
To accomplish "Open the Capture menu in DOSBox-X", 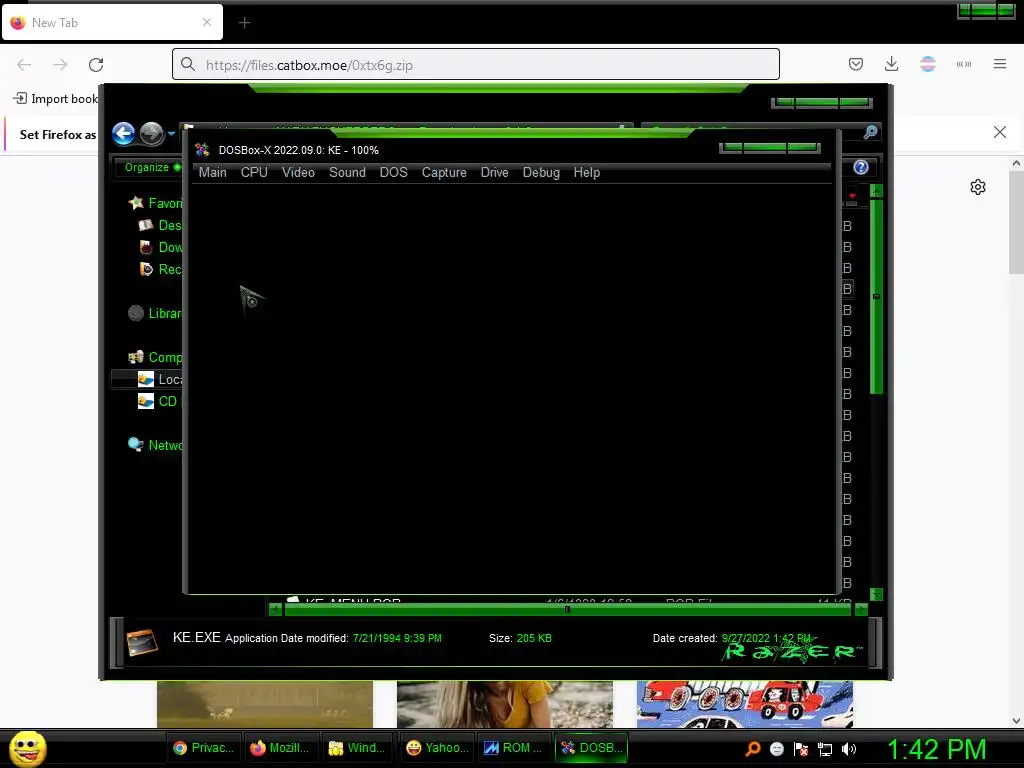I will click(x=444, y=172).
